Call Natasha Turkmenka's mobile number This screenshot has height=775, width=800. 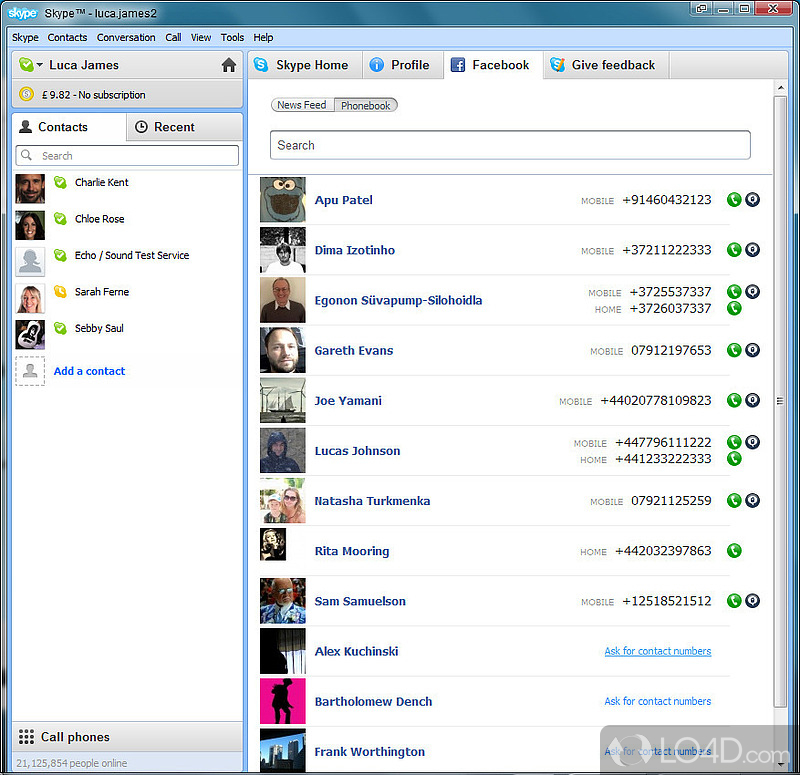click(734, 501)
